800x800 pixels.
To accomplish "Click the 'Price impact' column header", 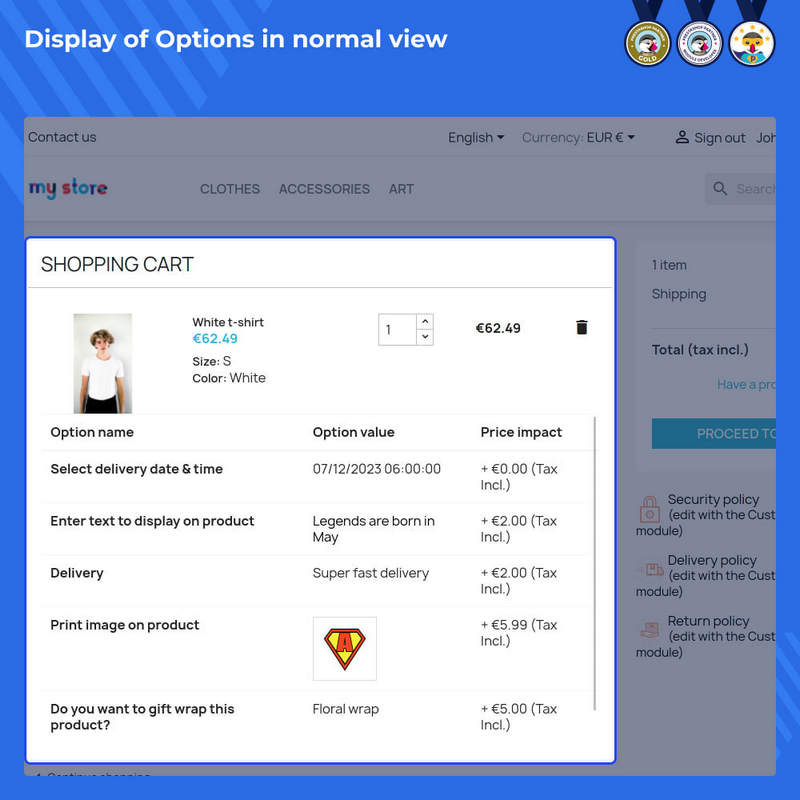I will tap(521, 432).
